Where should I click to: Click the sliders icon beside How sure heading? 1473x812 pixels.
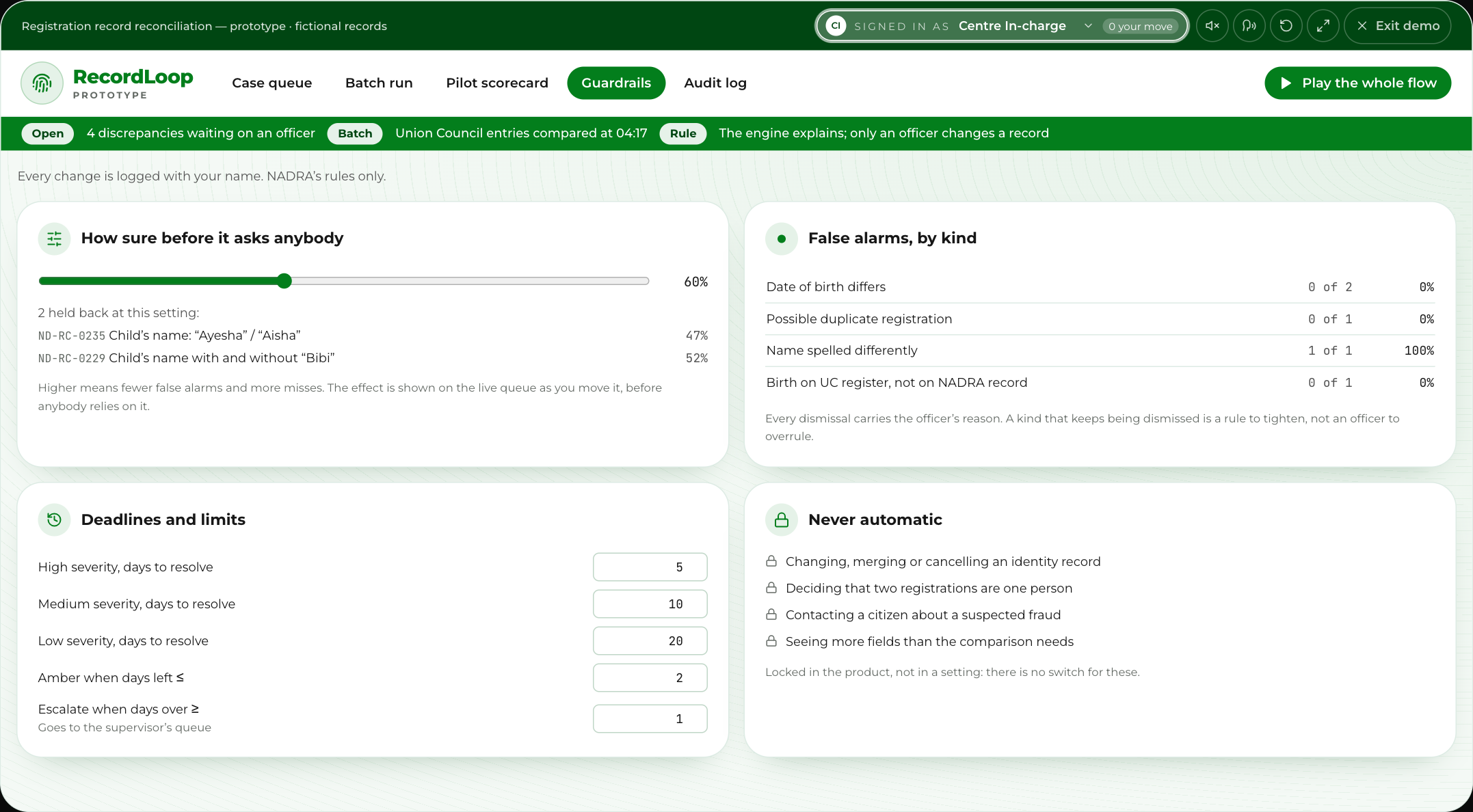click(55, 239)
